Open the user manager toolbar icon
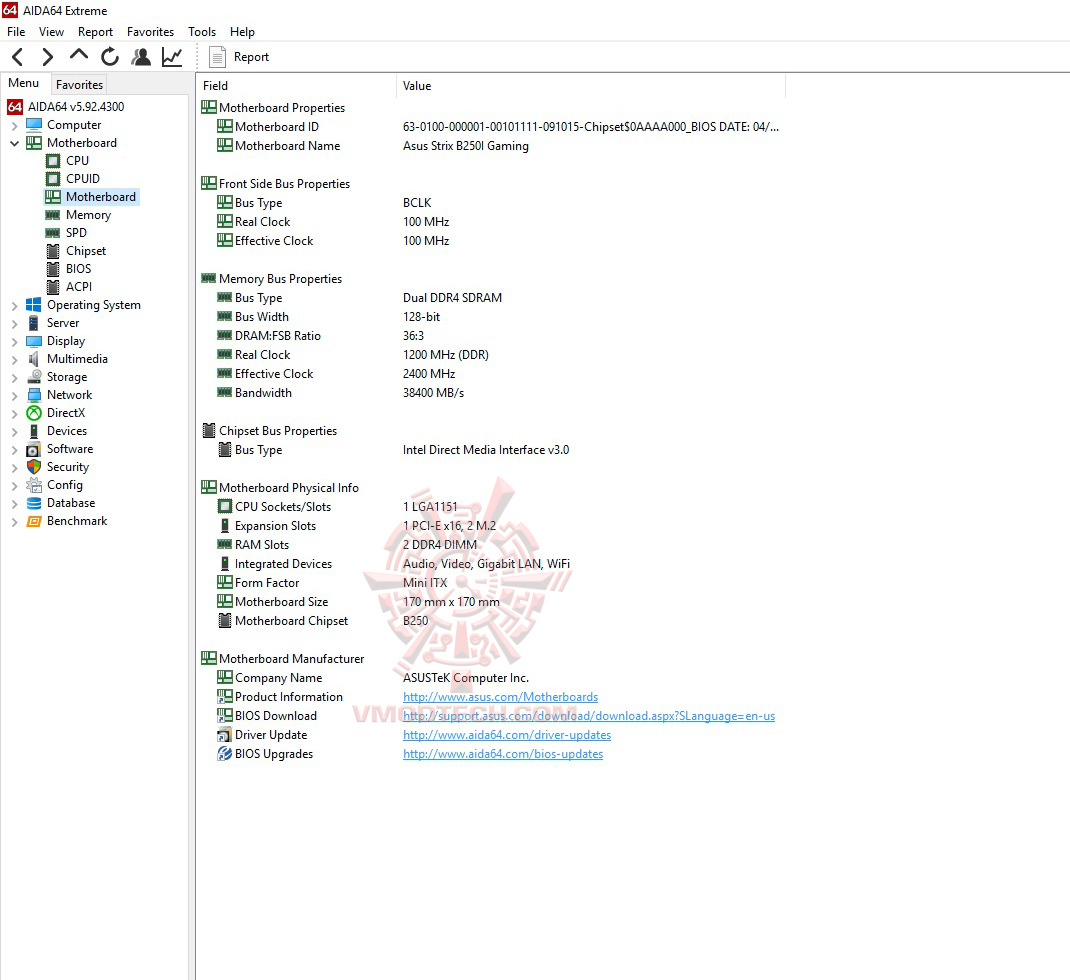Image resolution: width=1070 pixels, height=980 pixels. [x=141, y=57]
